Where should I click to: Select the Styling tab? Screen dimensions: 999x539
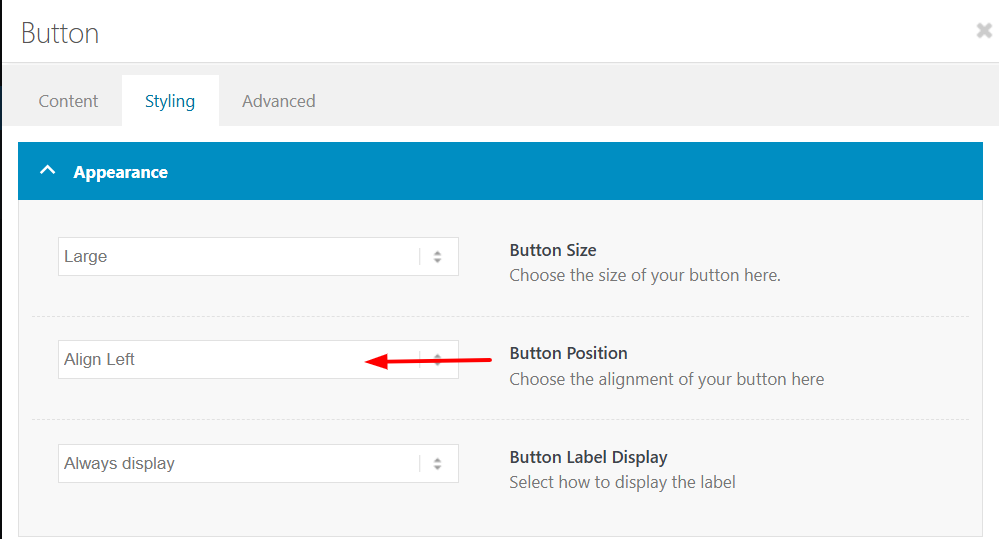click(170, 101)
